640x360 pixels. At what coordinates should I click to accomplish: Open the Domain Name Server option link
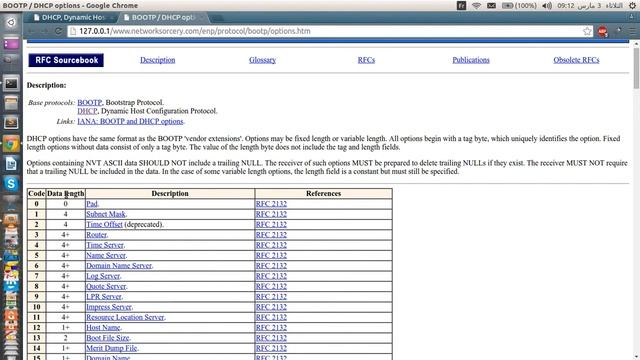tap(119, 266)
